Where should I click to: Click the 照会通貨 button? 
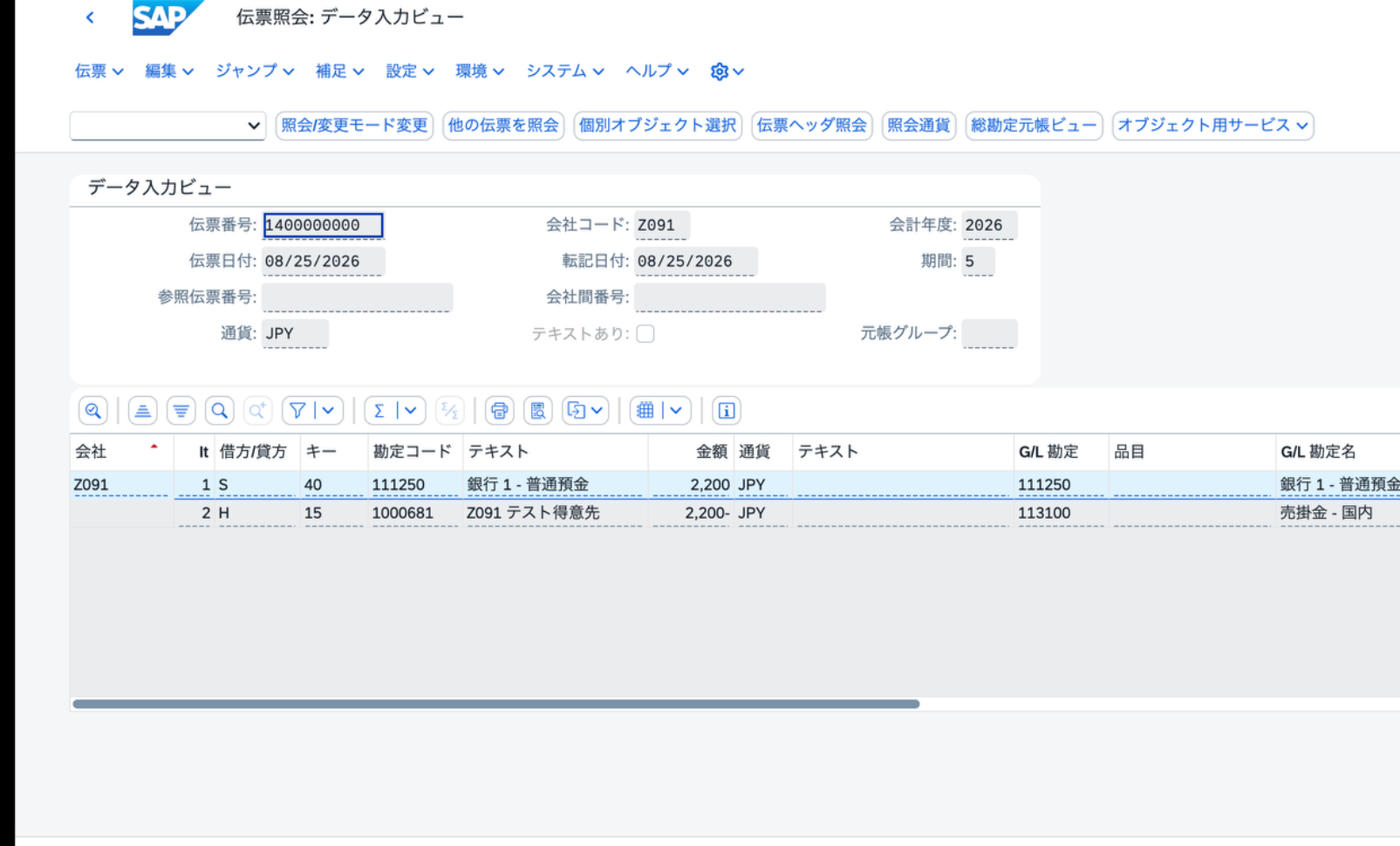(919, 126)
